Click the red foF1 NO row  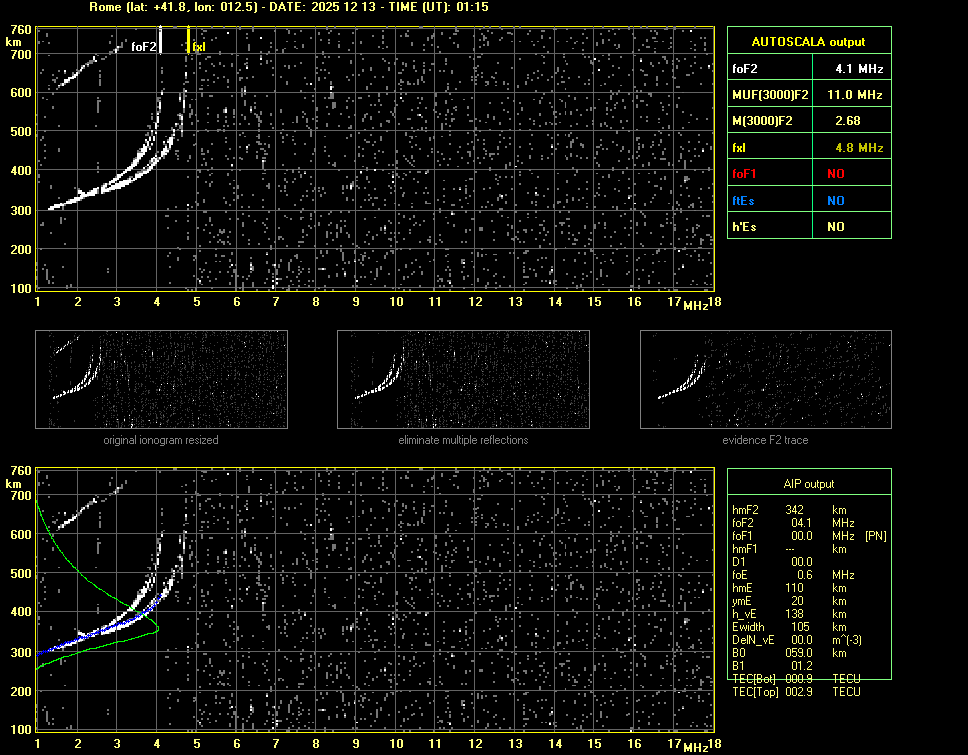tap(808, 174)
